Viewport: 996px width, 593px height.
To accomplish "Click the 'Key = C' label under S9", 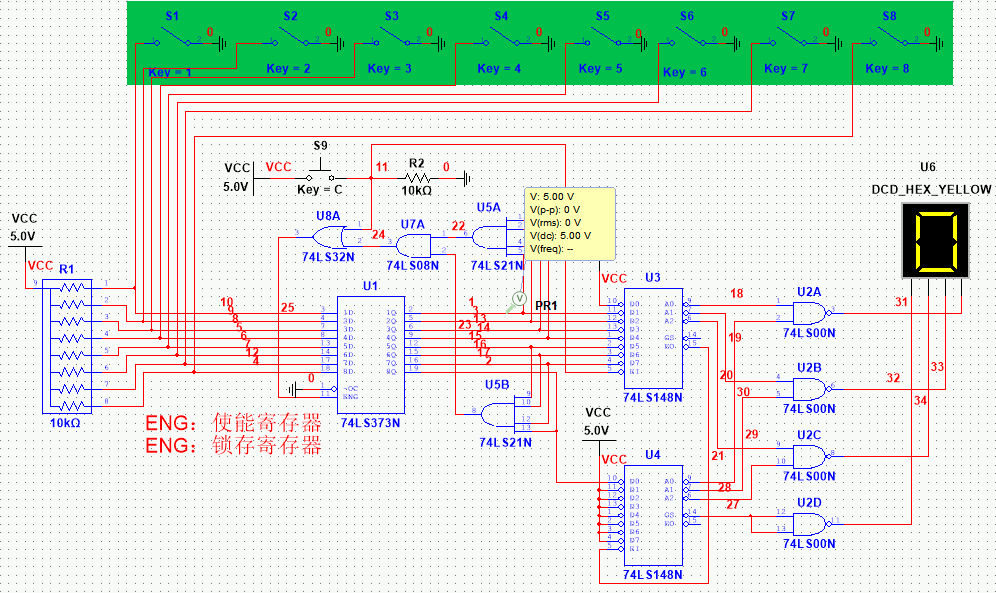I will click(320, 190).
